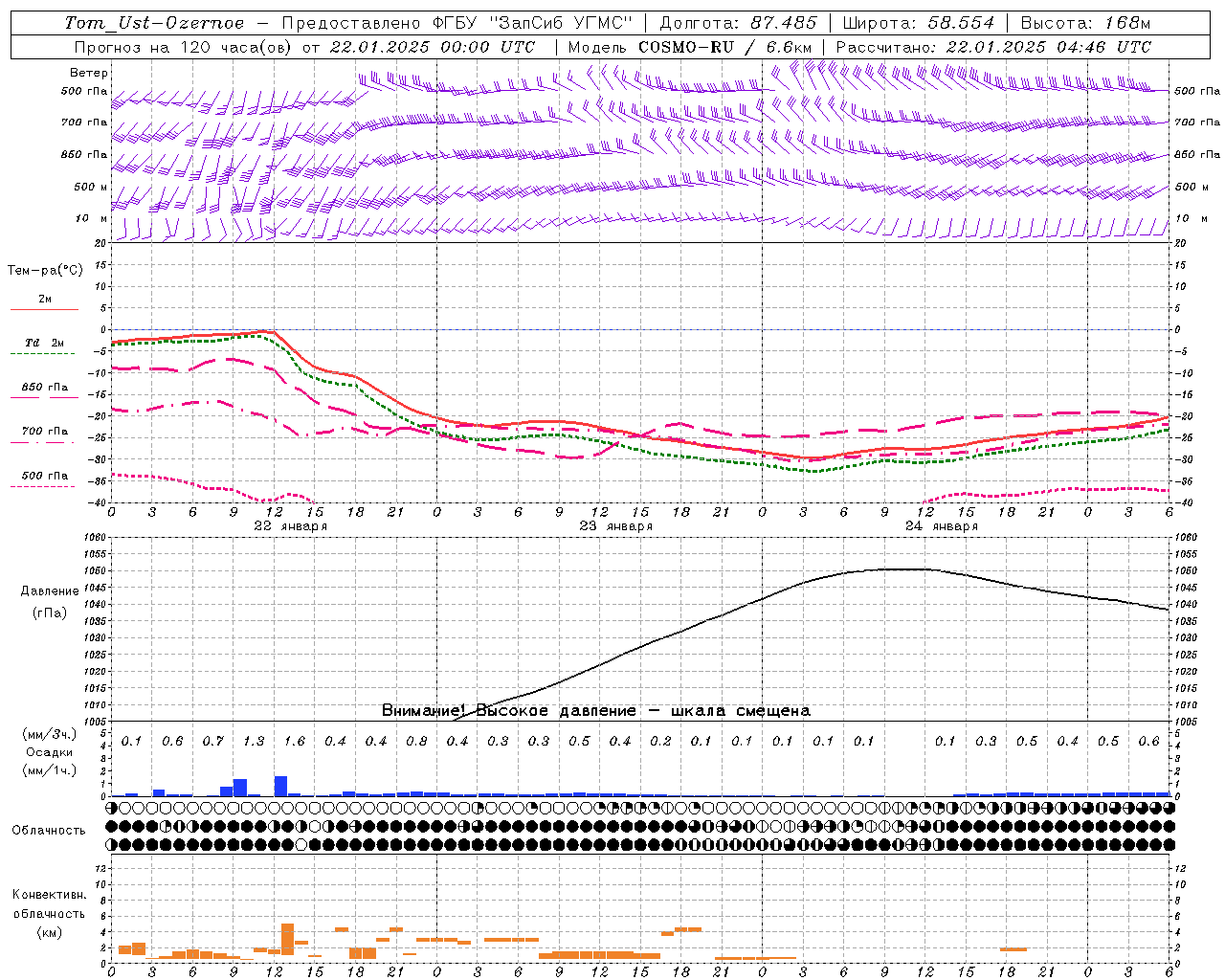Screen dimensions: 1225x980
Task: Click the "Конвективн." convective cloud label
Action: 50,895
